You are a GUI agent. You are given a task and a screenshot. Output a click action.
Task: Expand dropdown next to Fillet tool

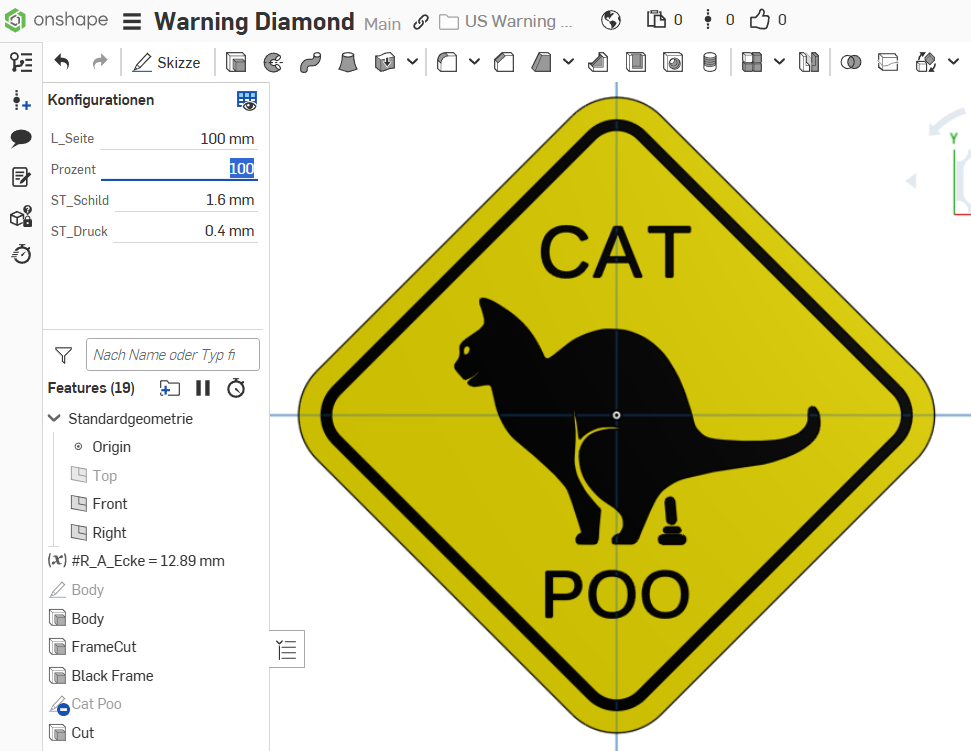[474, 61]
